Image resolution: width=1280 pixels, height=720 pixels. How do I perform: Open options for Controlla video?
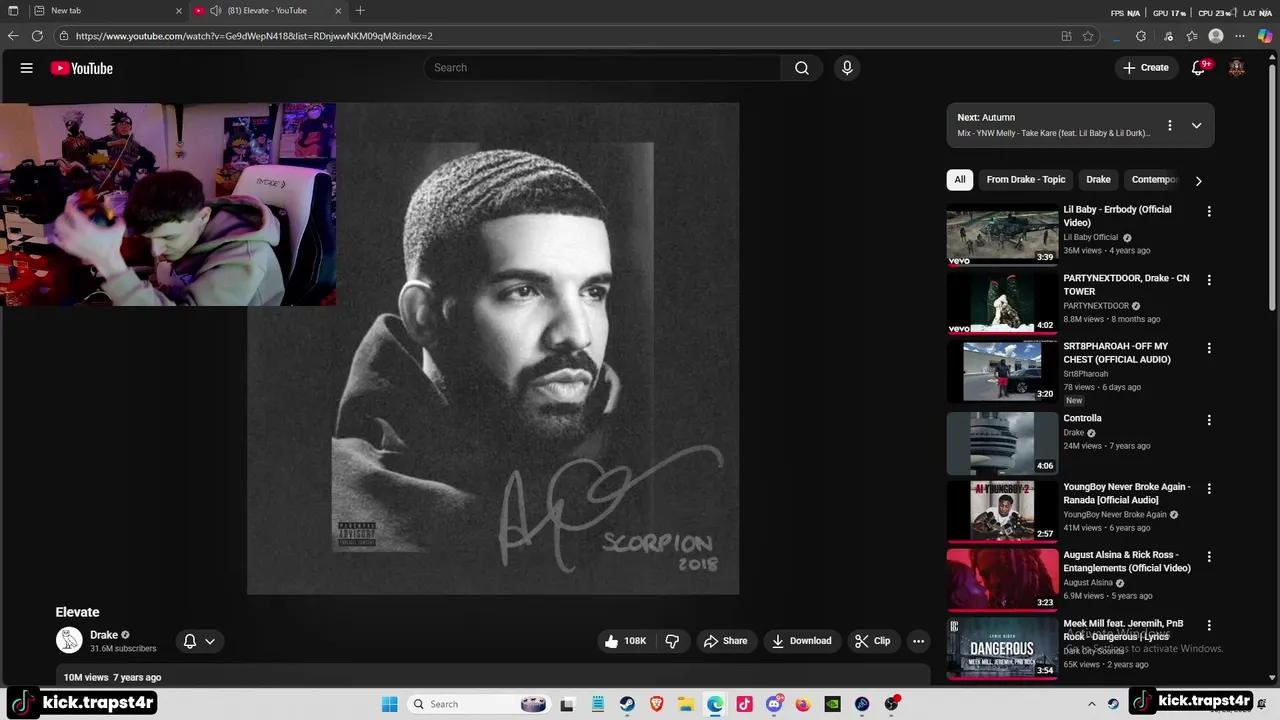(x=1209, y=420)
